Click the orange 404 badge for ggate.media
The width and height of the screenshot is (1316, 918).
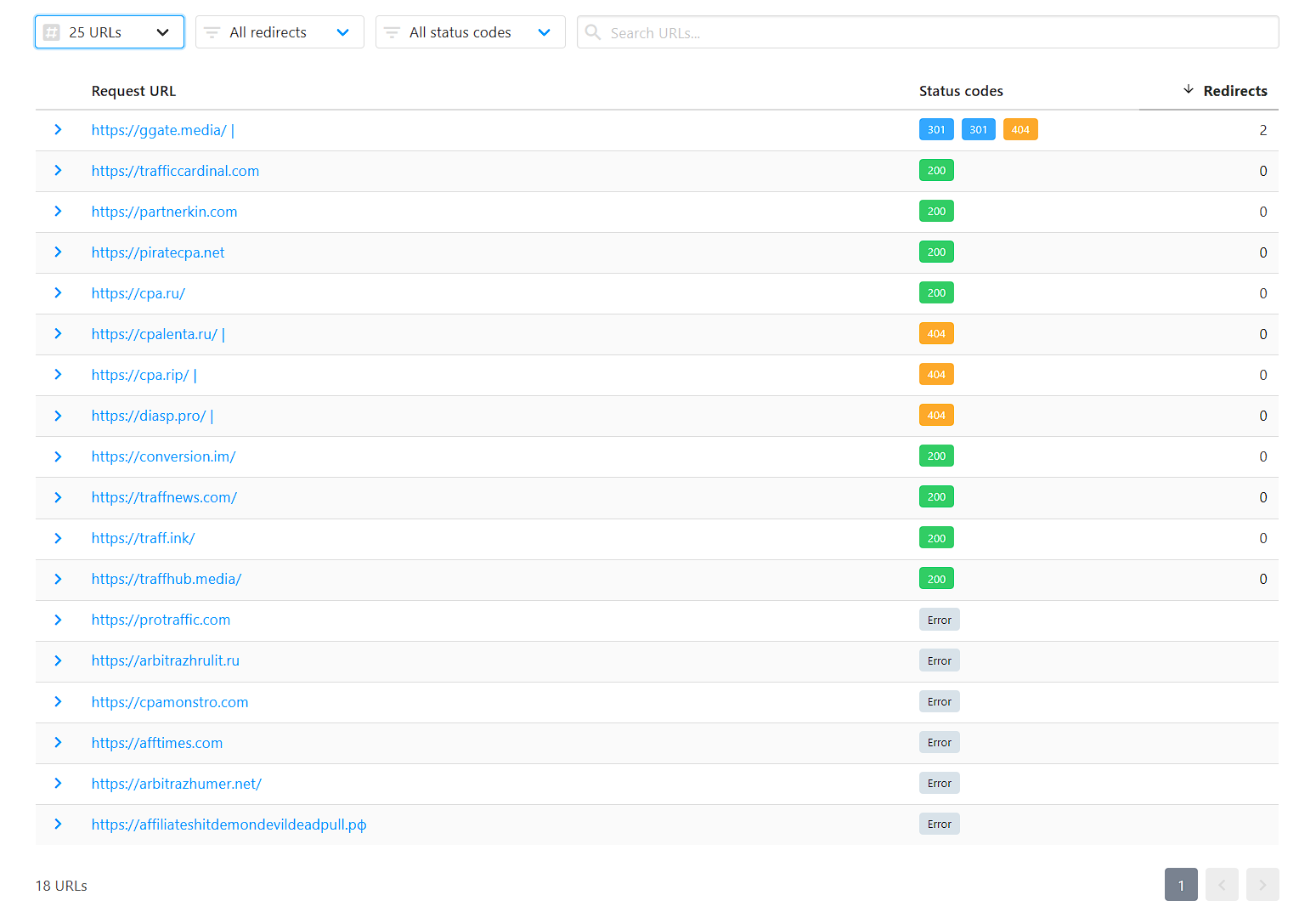pos(1020,130)
